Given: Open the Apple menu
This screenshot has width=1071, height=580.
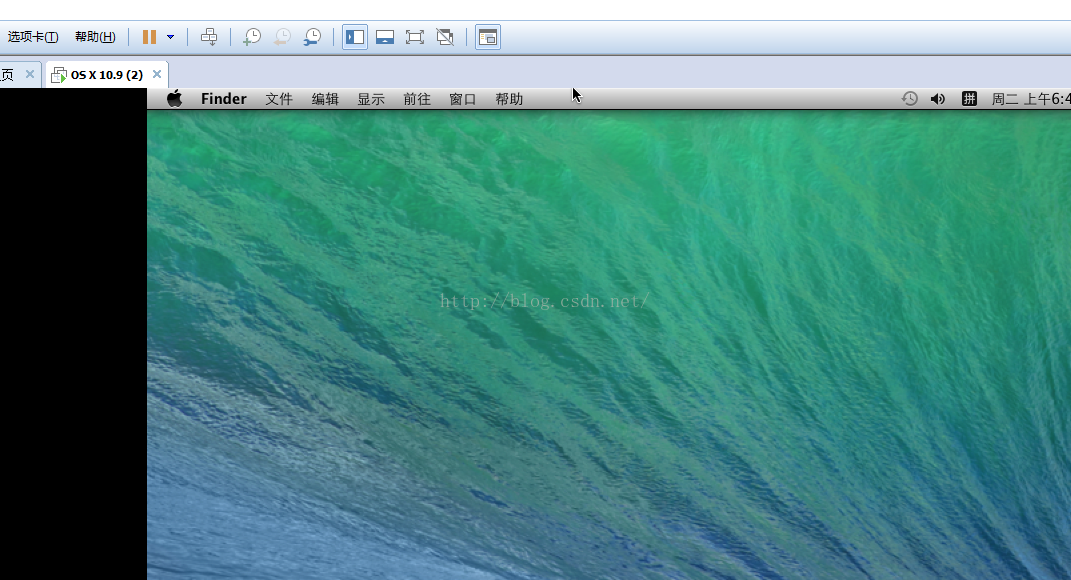Looking at the screenshot, I should pos(175,99).
